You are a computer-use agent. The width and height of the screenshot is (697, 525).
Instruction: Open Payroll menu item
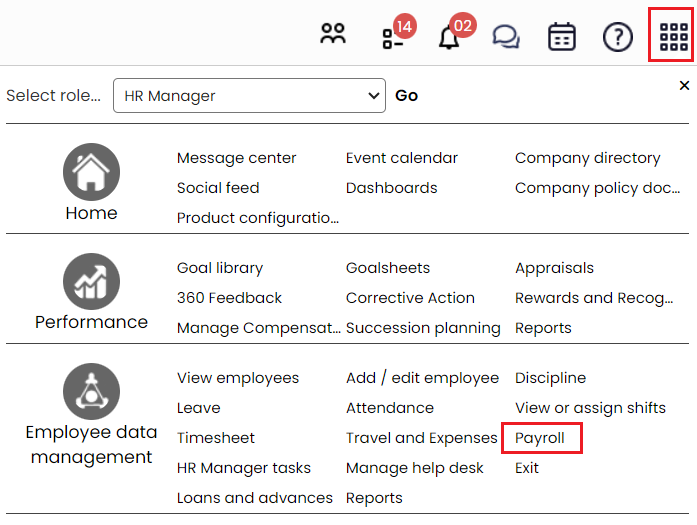(540, 438)
